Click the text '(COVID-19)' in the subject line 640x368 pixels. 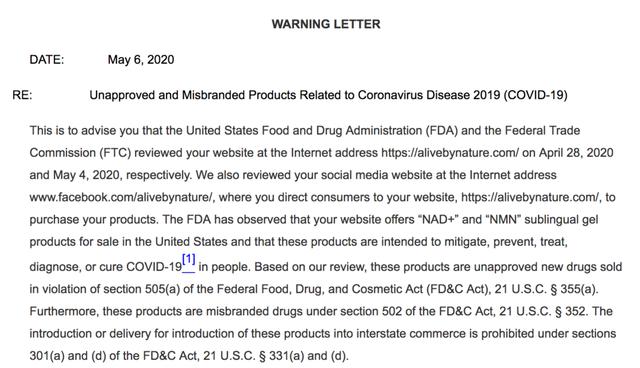[535, 95]
